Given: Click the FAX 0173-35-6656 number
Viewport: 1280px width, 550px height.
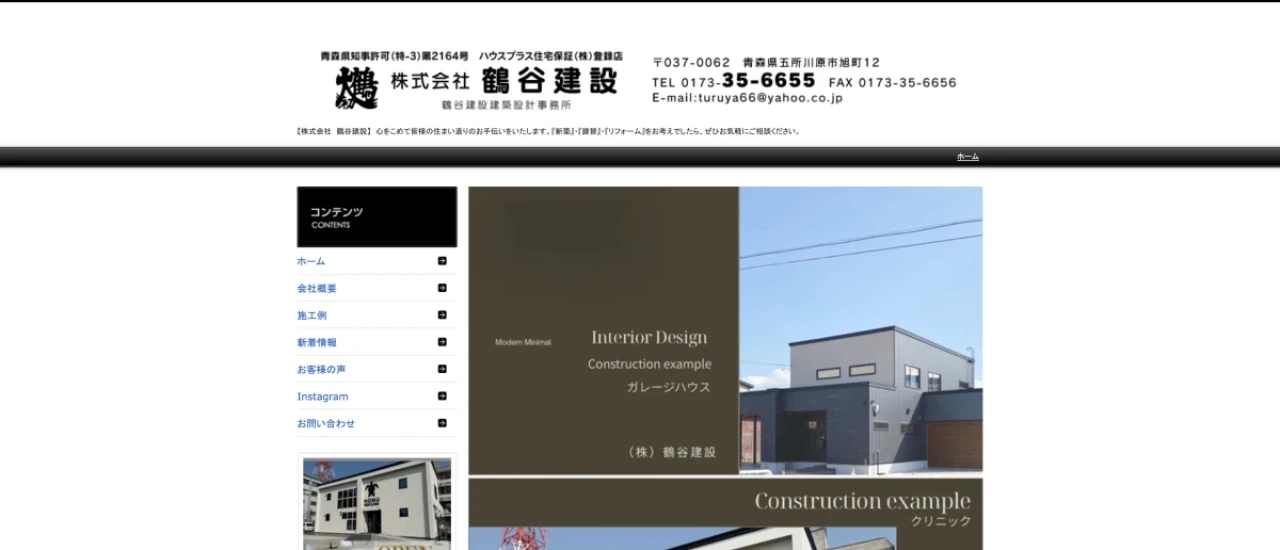Looking at the screenshot, I should point(893,82).
